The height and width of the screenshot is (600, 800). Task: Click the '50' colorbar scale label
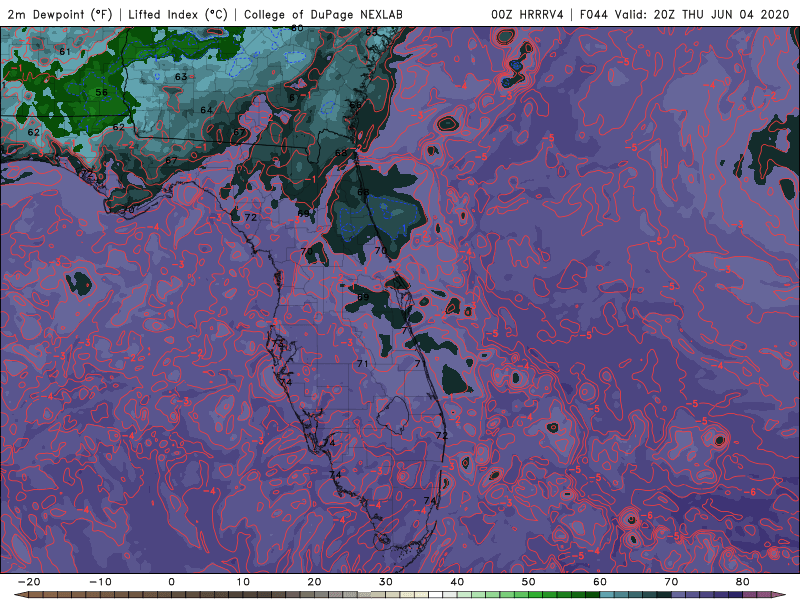click(x=529, y=582)
